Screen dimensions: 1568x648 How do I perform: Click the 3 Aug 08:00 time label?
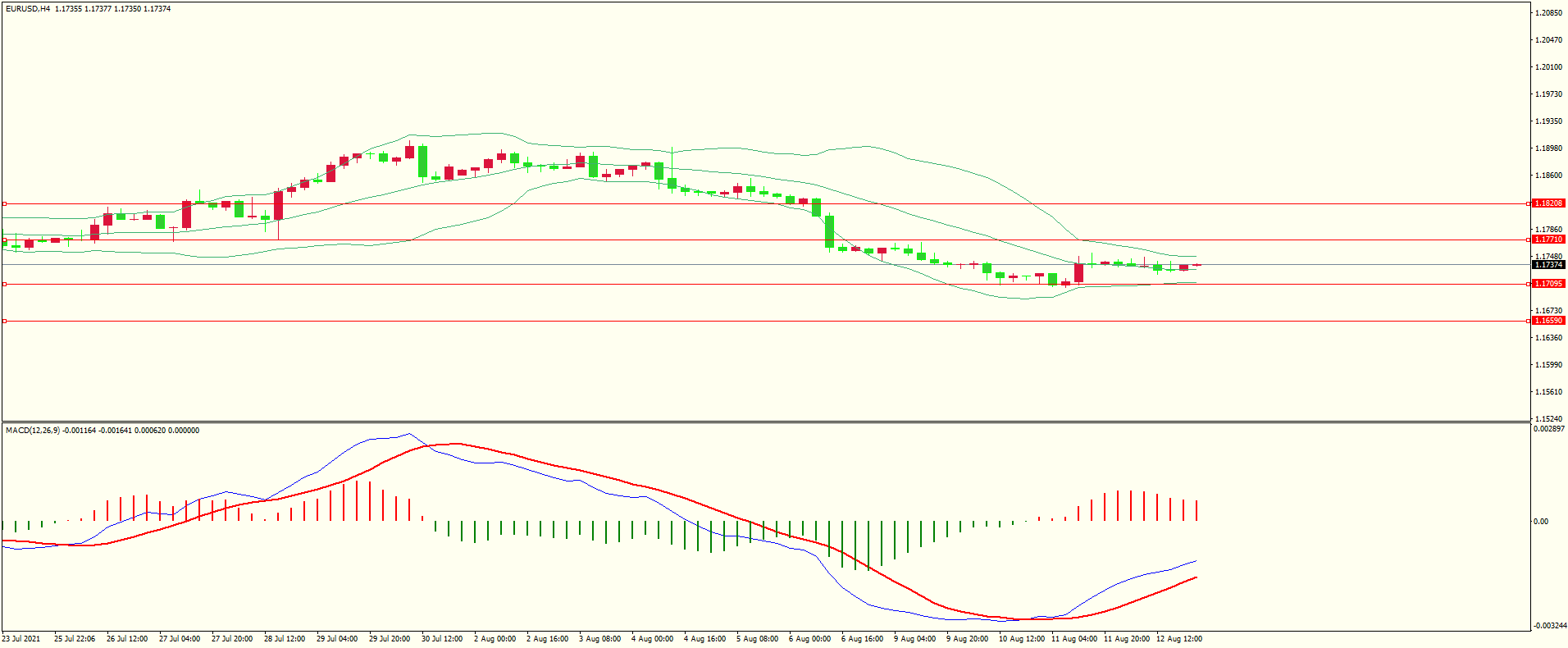pos(599,639)
